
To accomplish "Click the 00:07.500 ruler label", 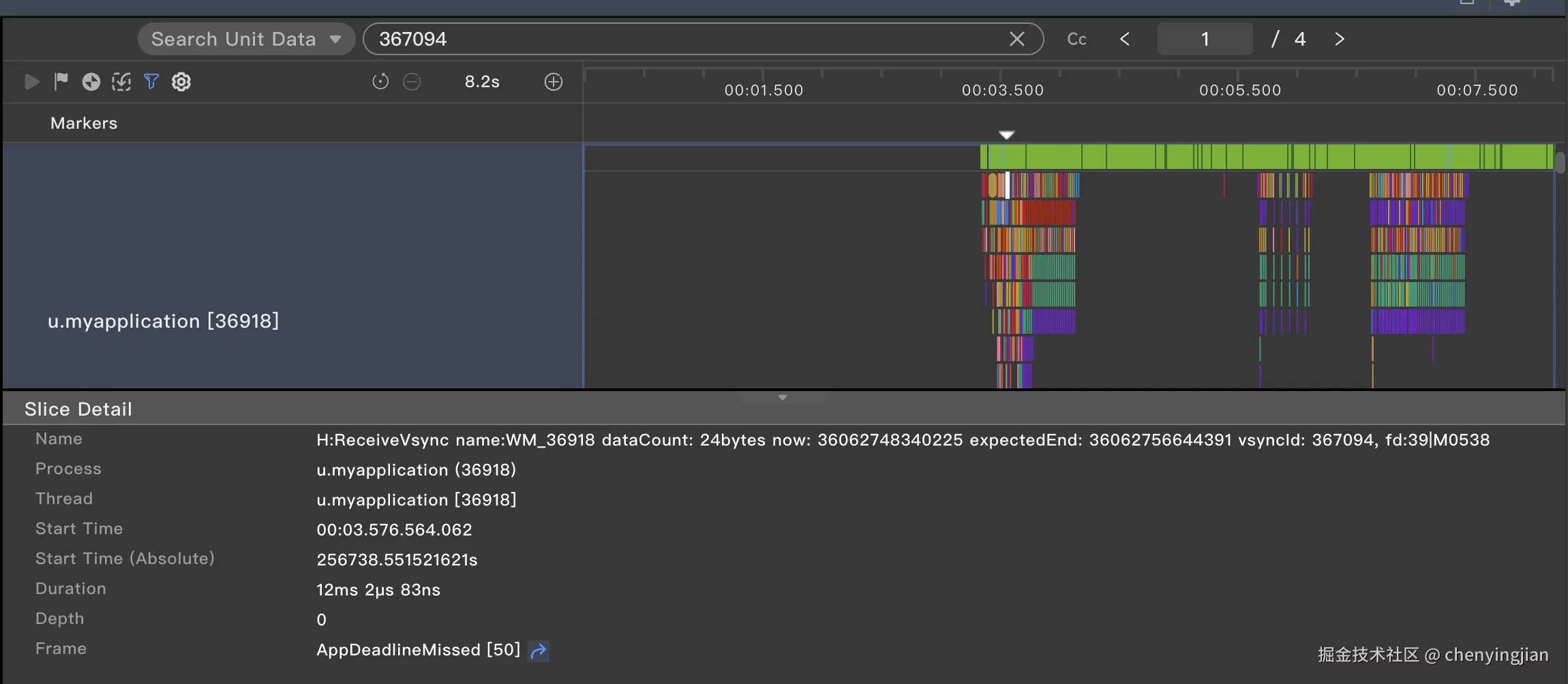I will (1477, 90).
